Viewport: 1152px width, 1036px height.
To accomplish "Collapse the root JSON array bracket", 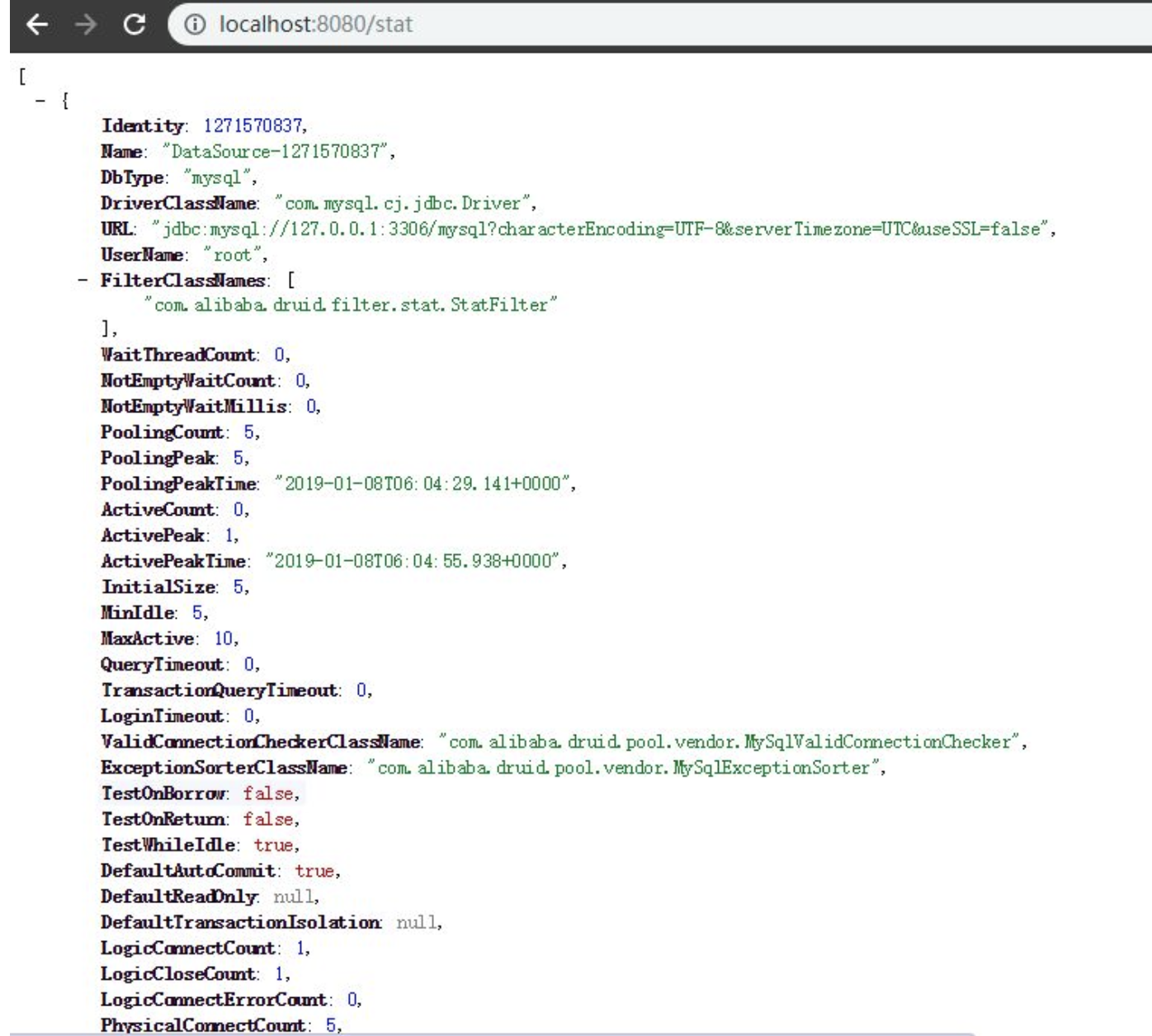I will click(22, 76).
